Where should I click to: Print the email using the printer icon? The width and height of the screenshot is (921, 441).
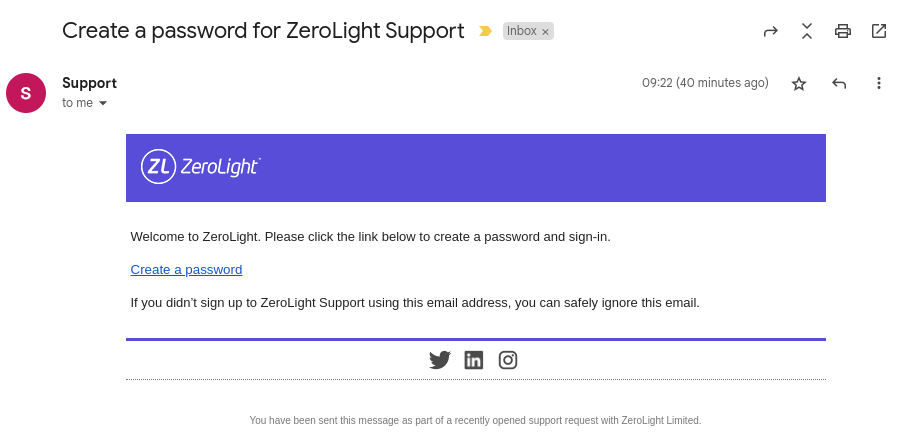point(843,31)
